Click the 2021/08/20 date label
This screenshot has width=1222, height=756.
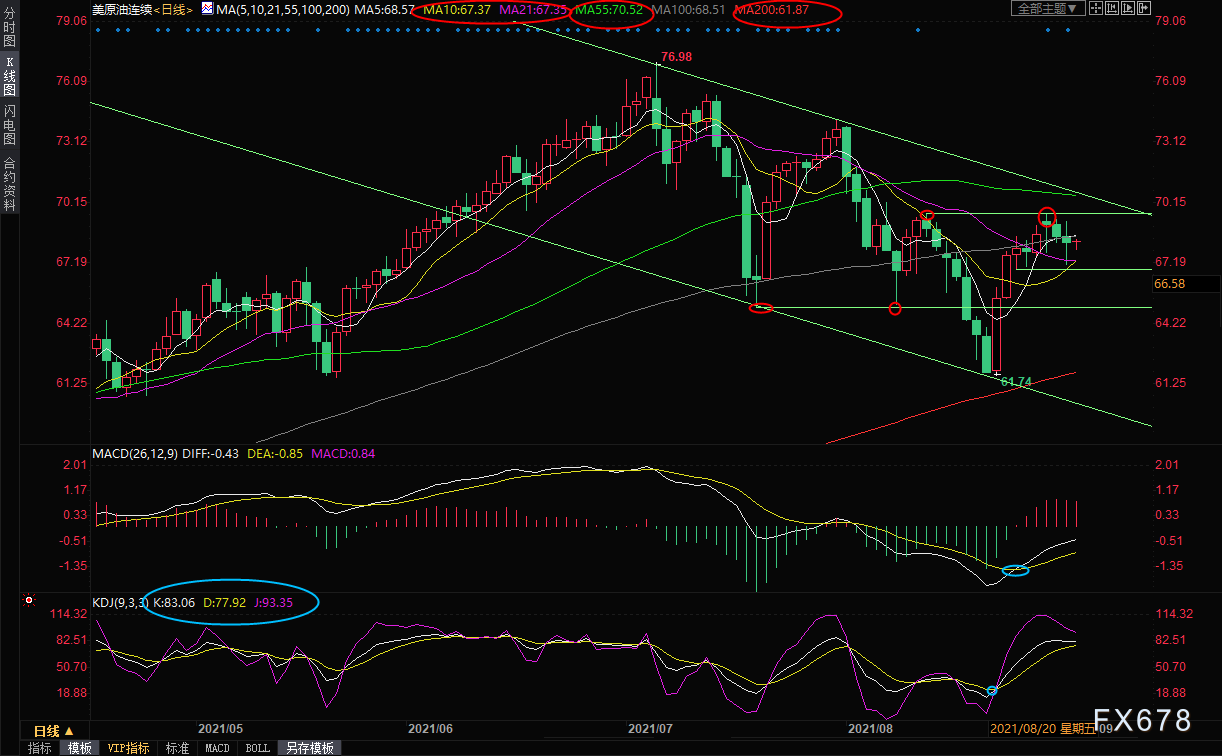pos(1025,730)
